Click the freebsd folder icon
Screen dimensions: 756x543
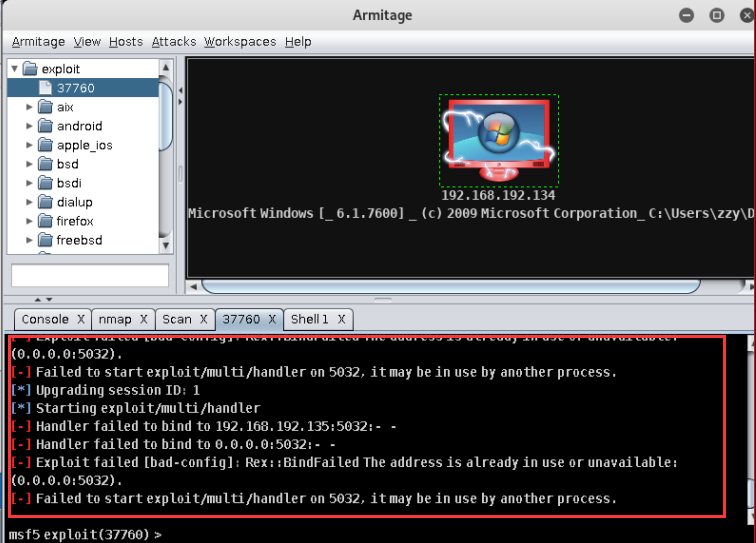[45, 240]
